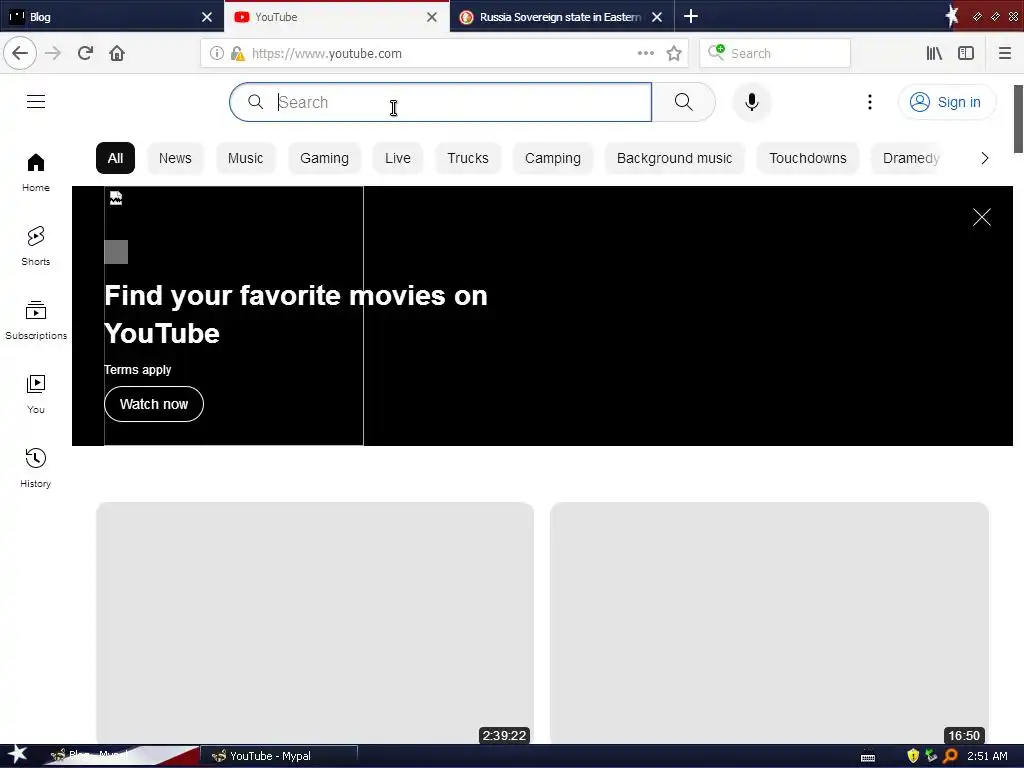Reload the current page
The image size is (1024, 768).
coord(86,53)
